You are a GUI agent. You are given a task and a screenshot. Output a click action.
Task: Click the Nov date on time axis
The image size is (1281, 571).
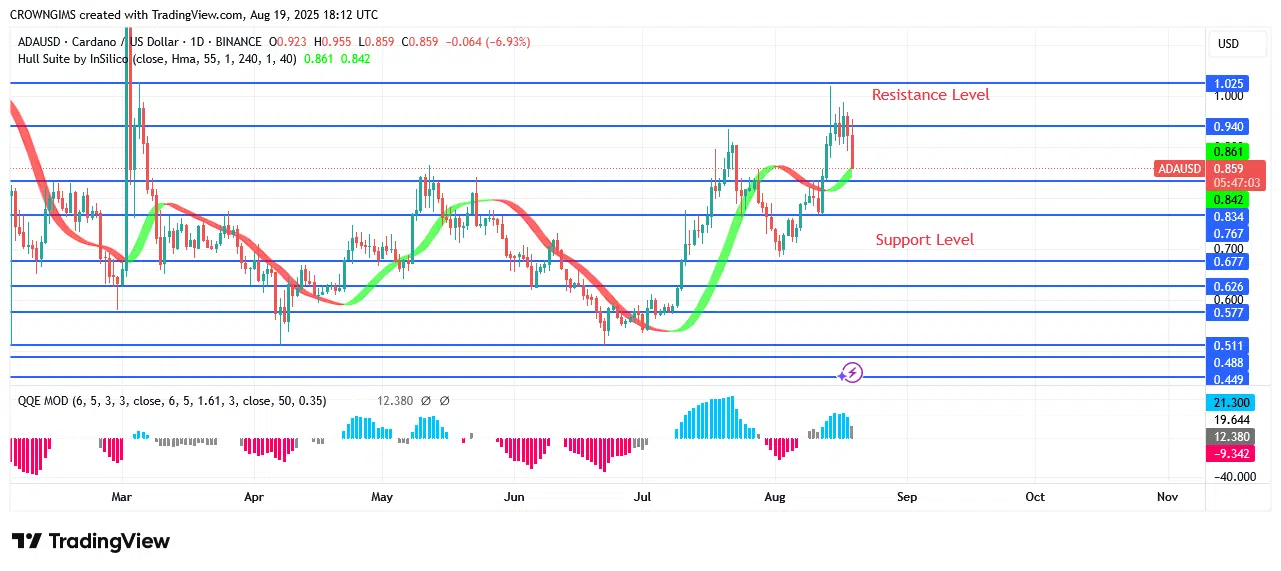click(x=1167, y=496)
